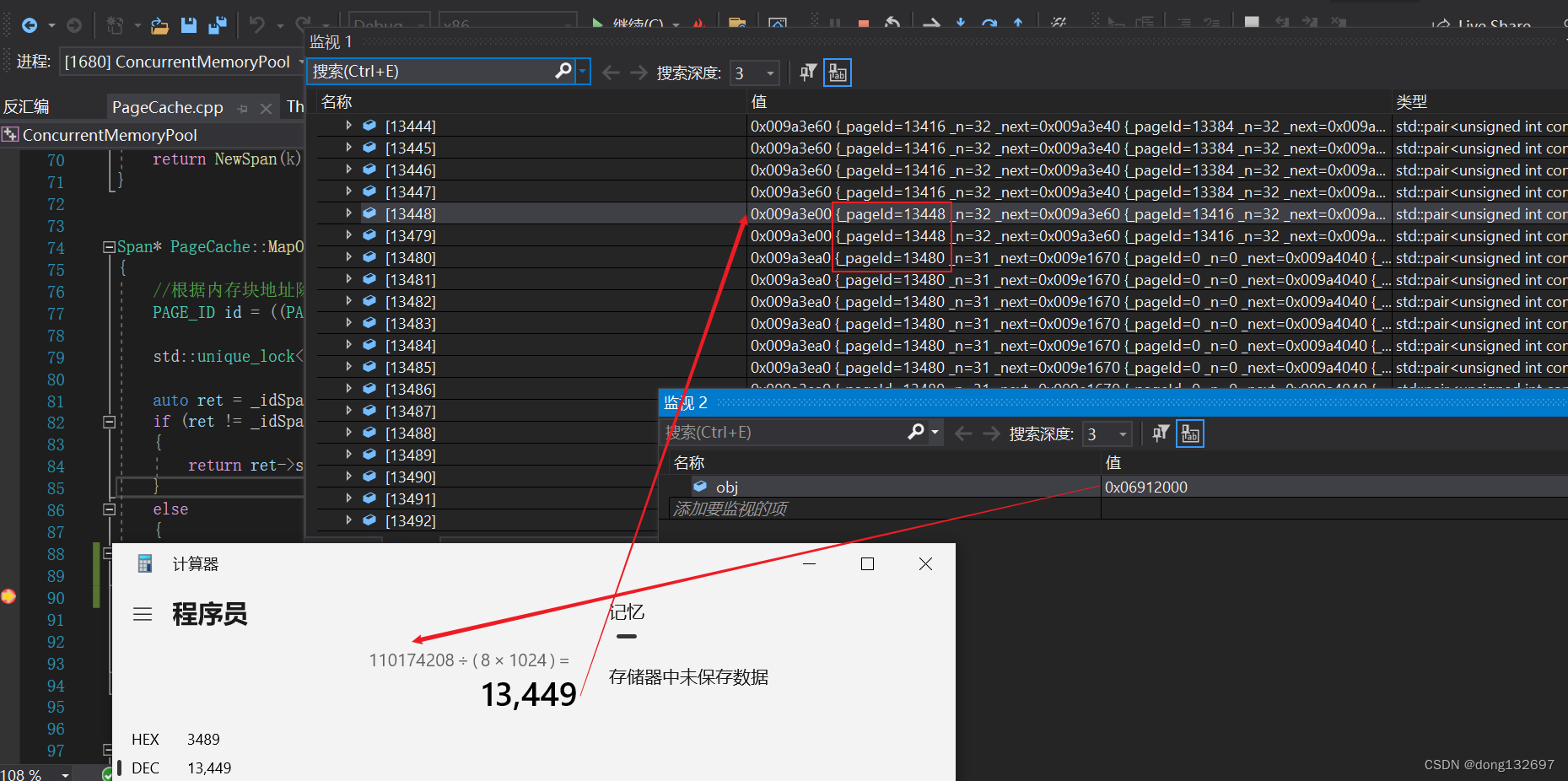The height and width of the screenshot is (781, 1568).
Task: Toggle the breakpoint on line 90
Action: pyautogui.click(x=8, y=597)
